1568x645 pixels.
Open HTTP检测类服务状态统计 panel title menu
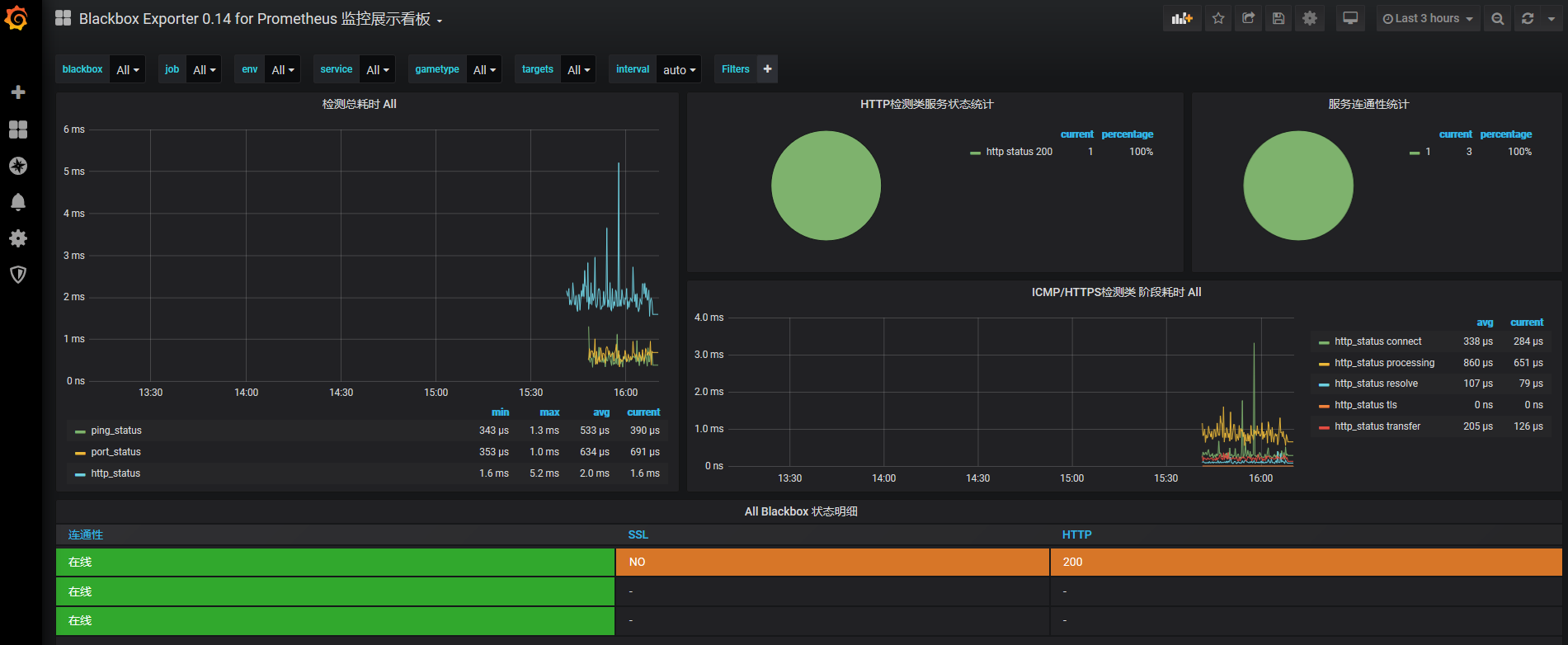pyautogui.click(x=926, y=104)
